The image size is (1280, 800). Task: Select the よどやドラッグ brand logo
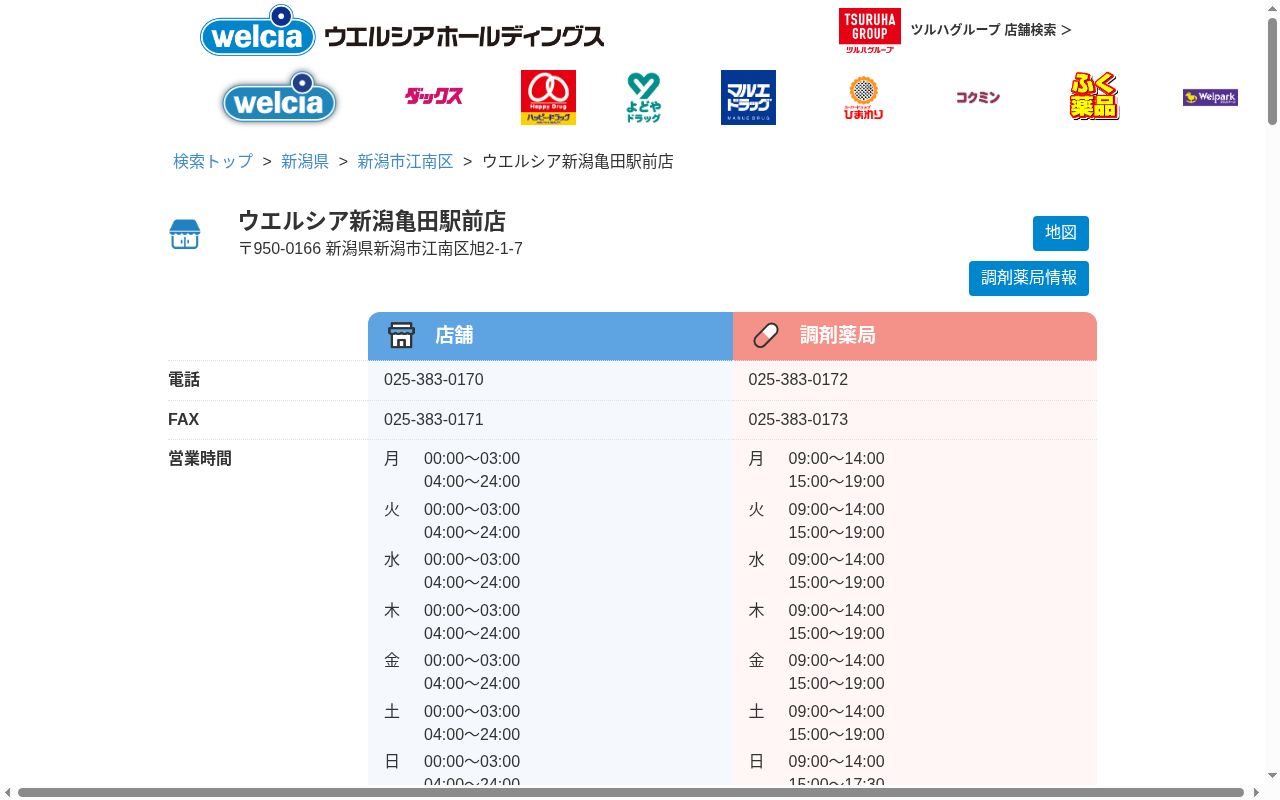(x=643, y=97)
